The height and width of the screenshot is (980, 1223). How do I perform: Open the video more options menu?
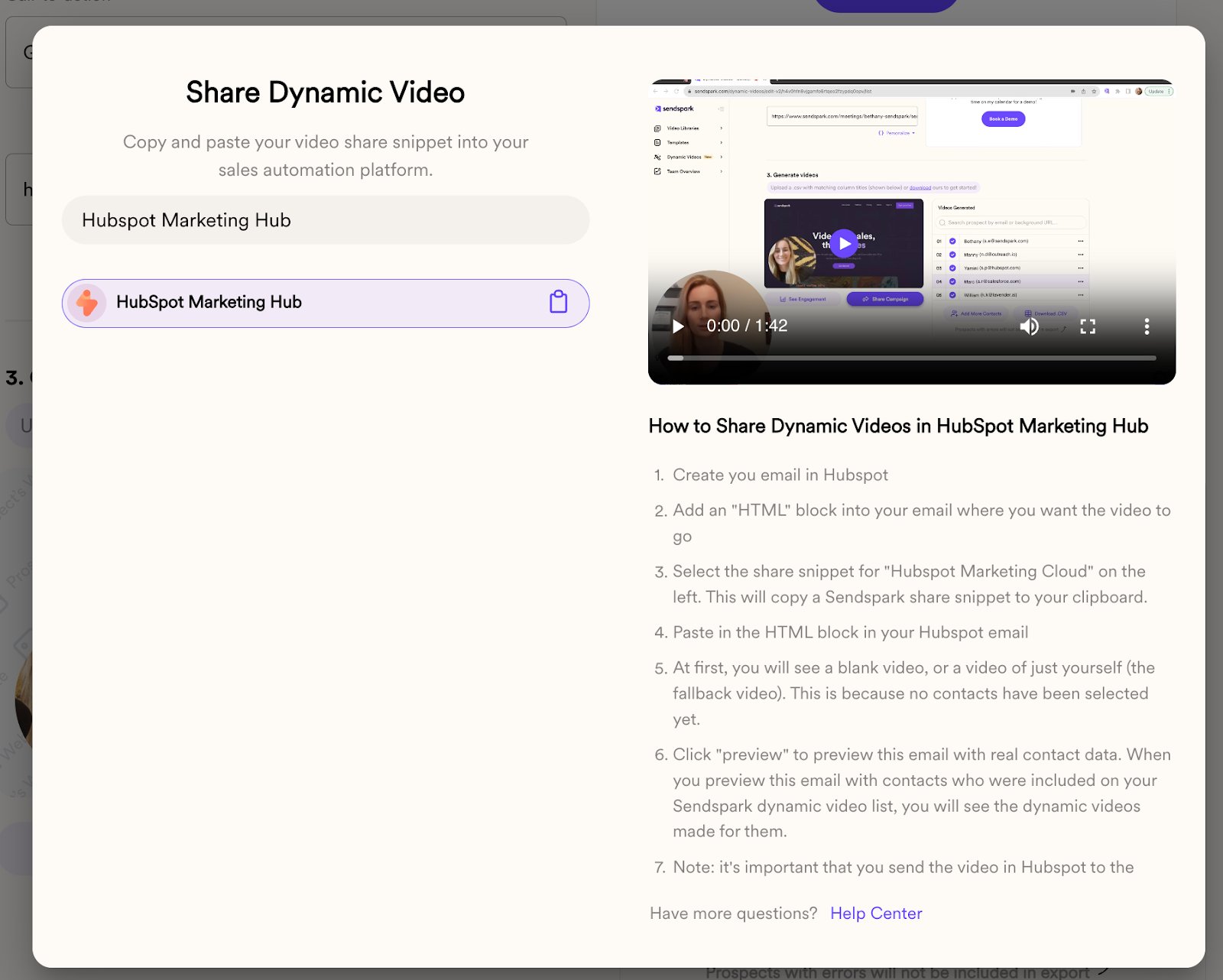pos(1147,326)
